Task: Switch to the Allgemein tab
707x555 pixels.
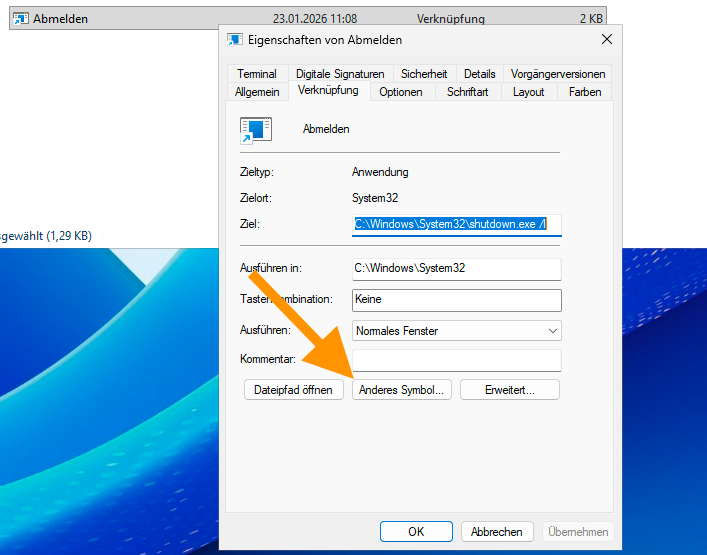Action: 257,92
